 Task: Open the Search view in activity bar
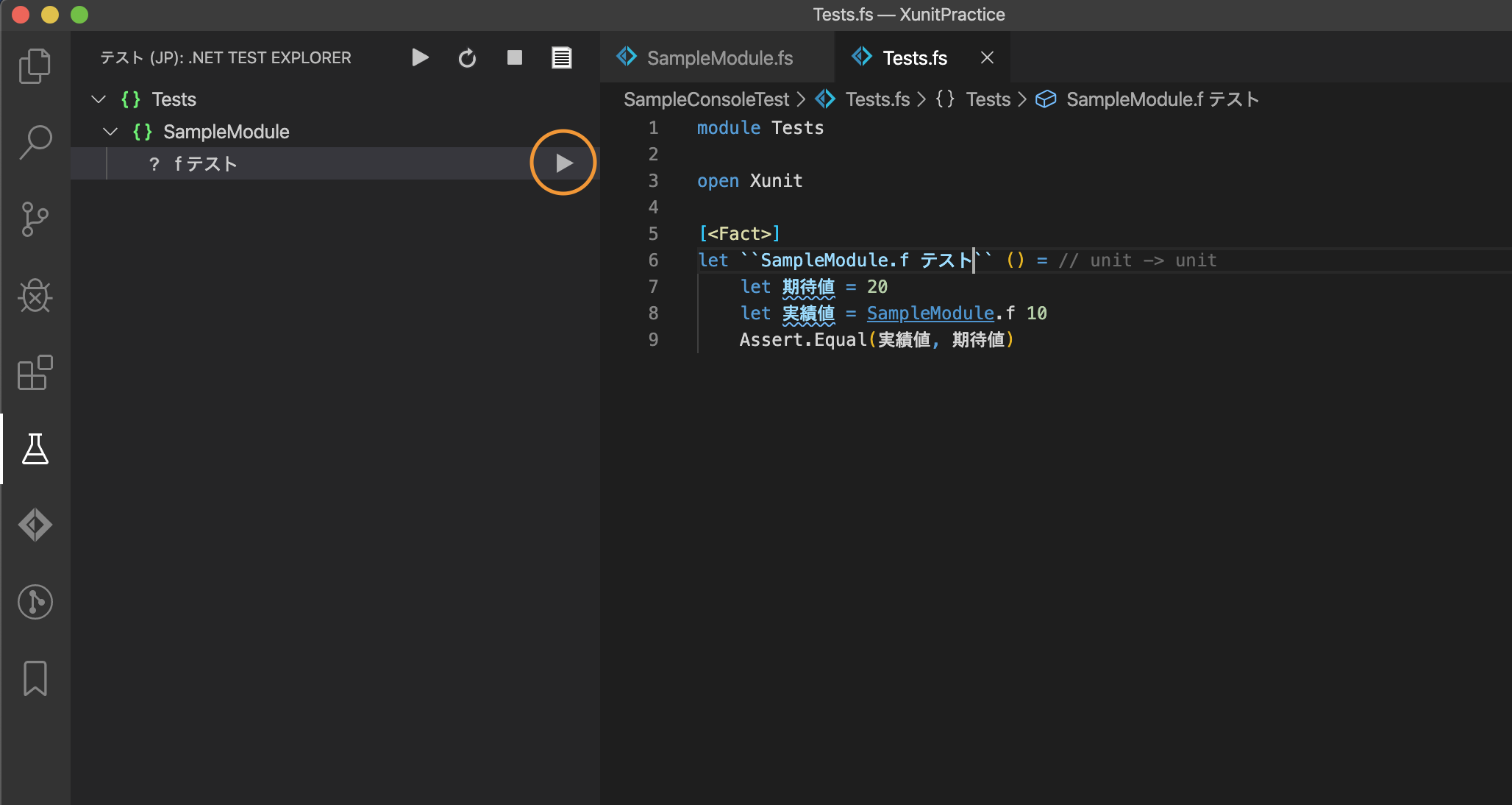(x=35, y=142)
